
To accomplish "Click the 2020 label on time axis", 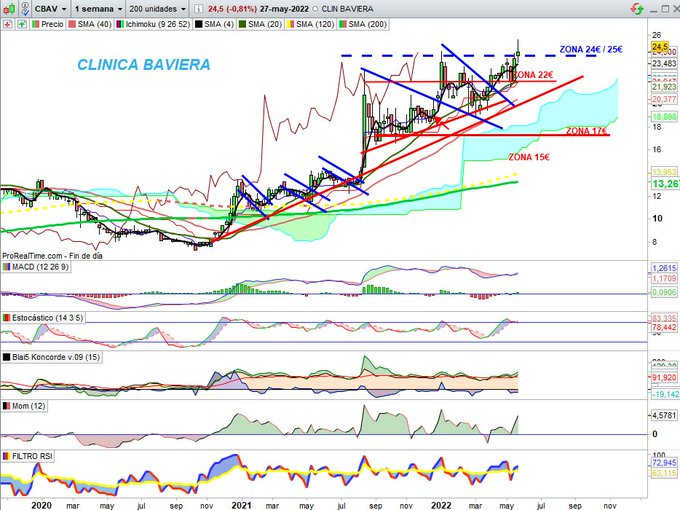I will coord(42,505).
